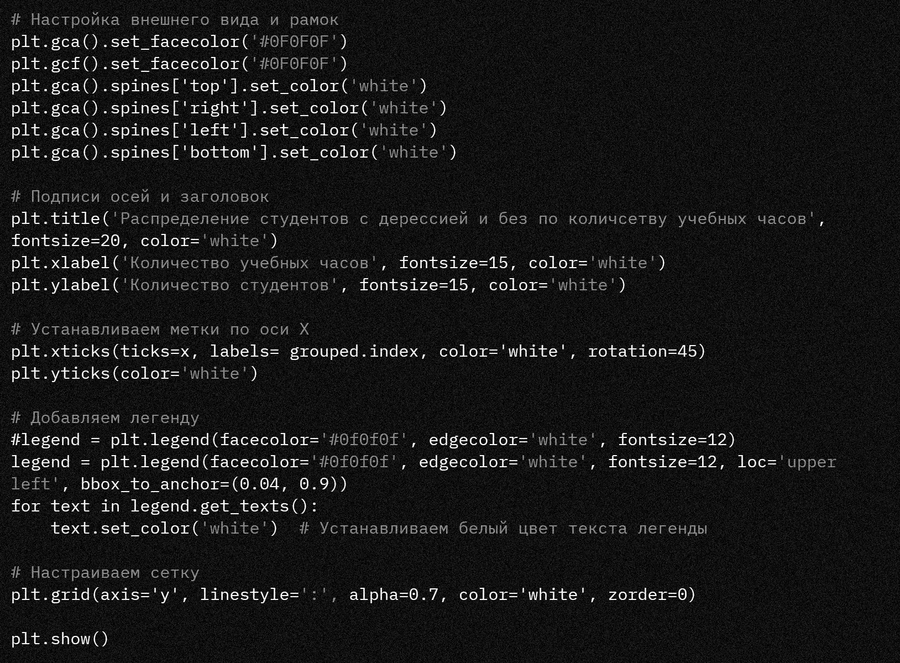Click the plt.title line of code
Screen dimensions: 900x663
[x=418, y=218]
